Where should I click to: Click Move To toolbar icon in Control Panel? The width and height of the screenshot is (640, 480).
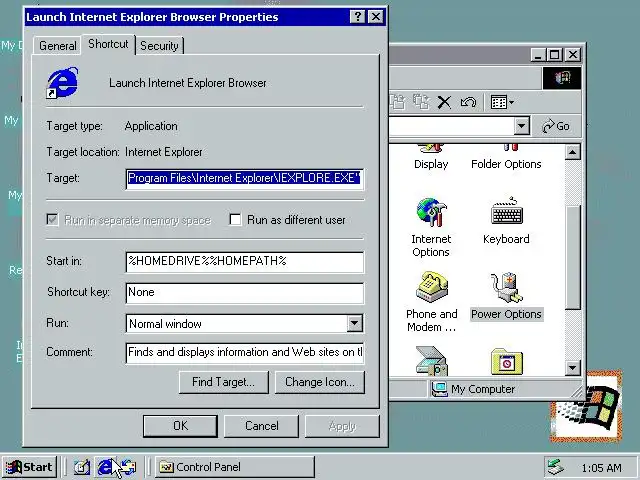(x=397, y=102)
